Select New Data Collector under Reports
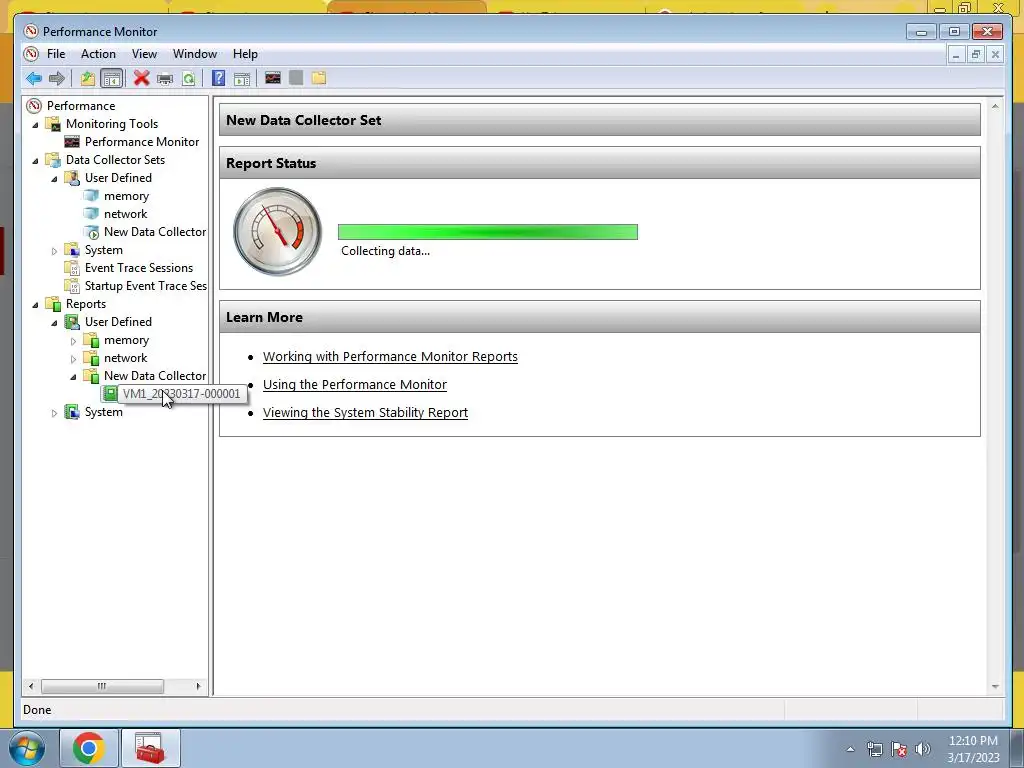The image size is (1024, 768). pos(155,376)
